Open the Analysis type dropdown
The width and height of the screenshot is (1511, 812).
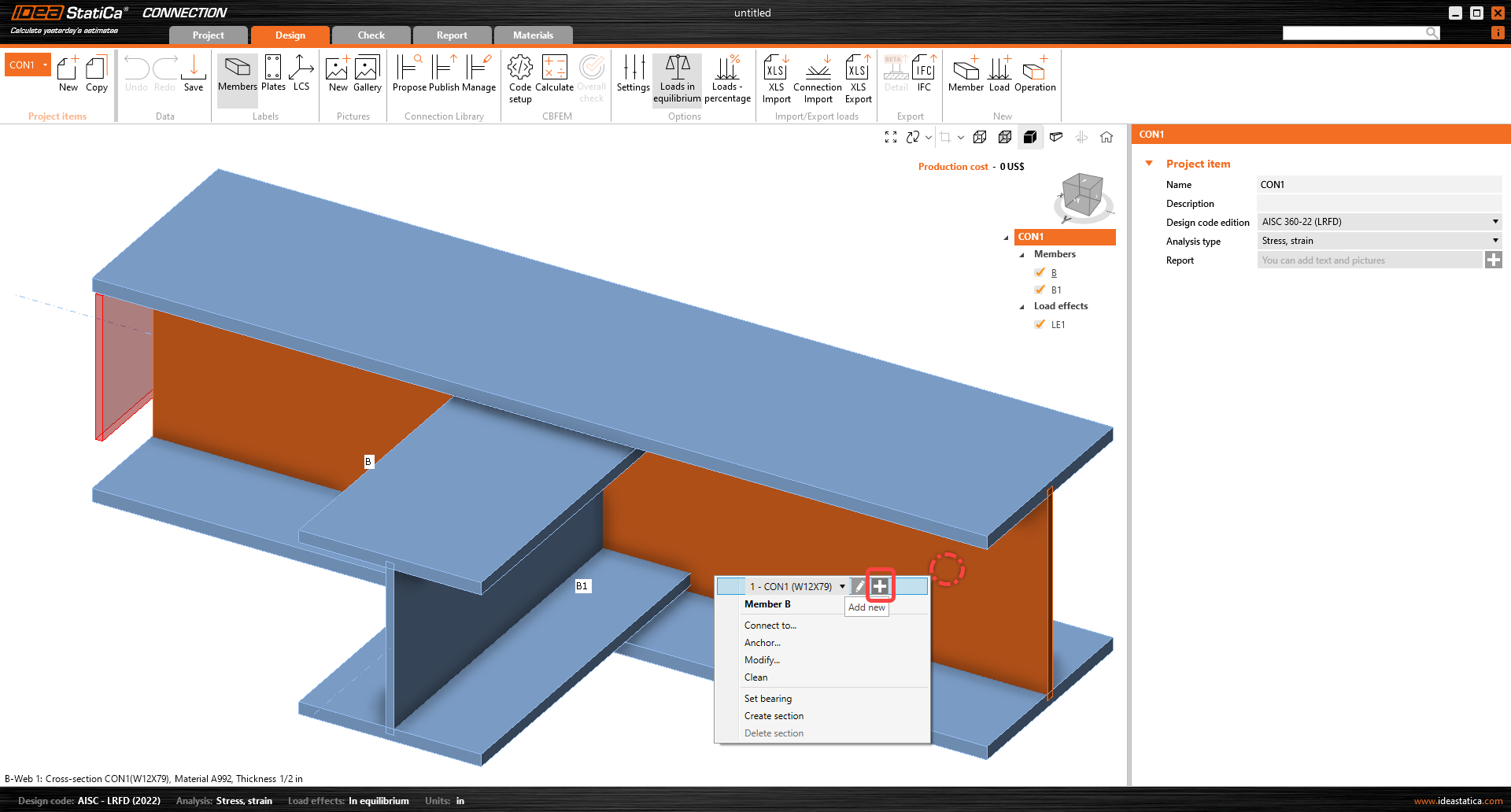pyautogui.click(x=1494, y=241)
